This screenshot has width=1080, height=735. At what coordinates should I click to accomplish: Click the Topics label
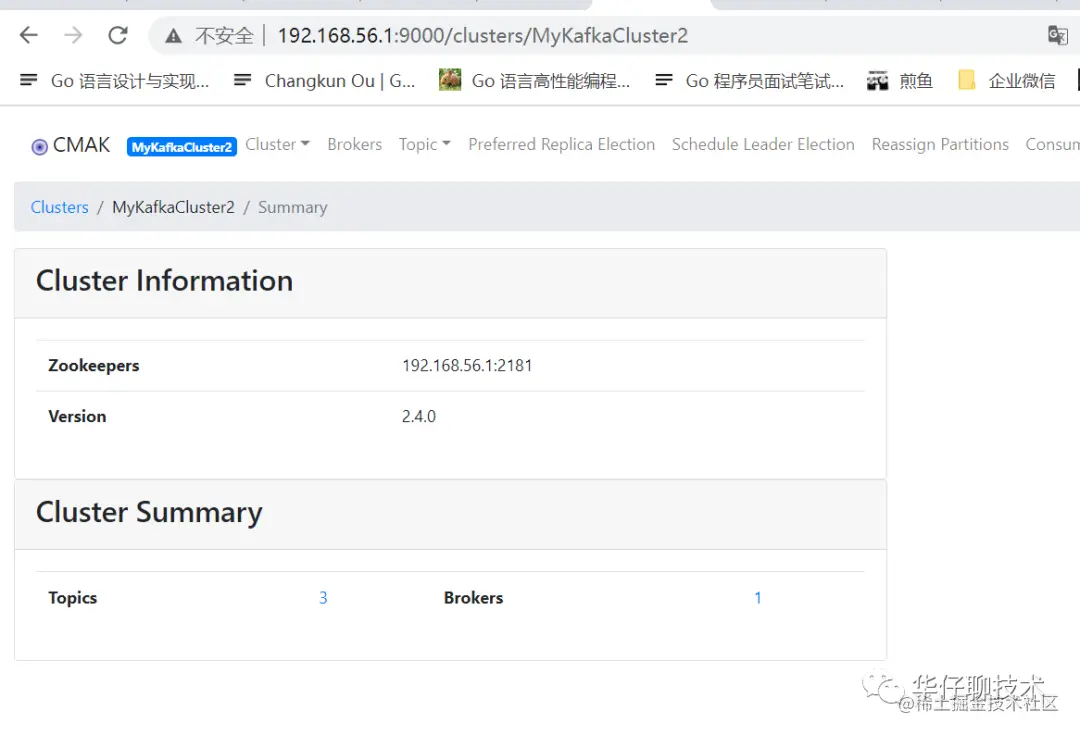[72, 598]
